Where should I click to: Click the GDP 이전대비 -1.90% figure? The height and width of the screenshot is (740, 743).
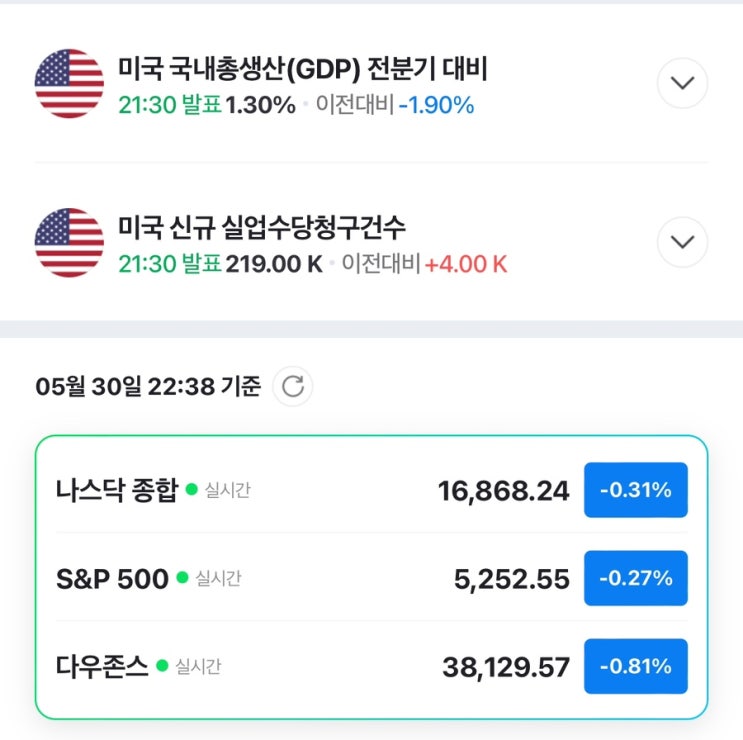[436, 104]
